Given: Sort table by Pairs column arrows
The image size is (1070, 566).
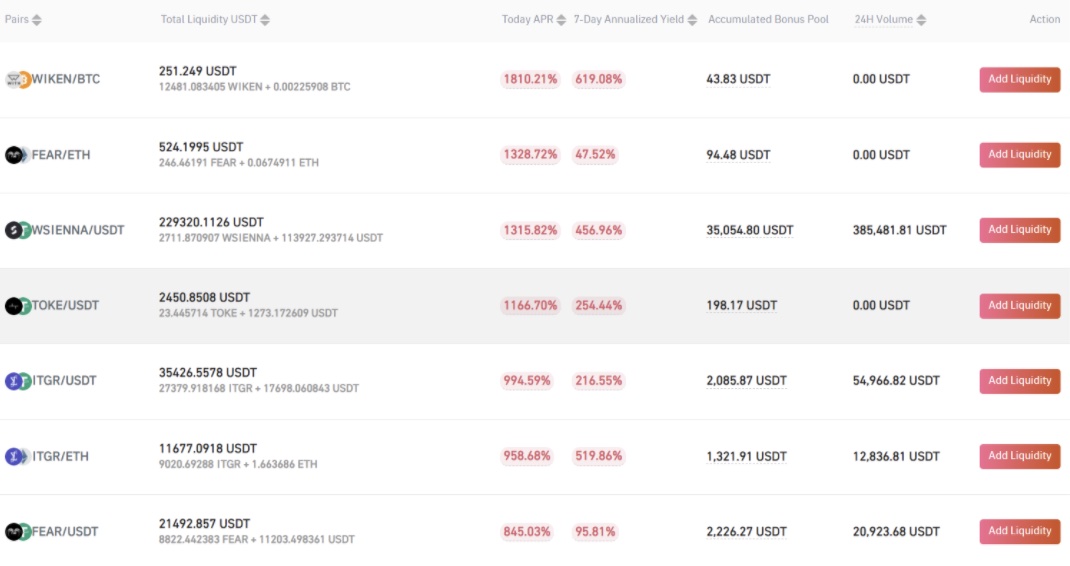Looking at the screenshot, I should point(37,20).
